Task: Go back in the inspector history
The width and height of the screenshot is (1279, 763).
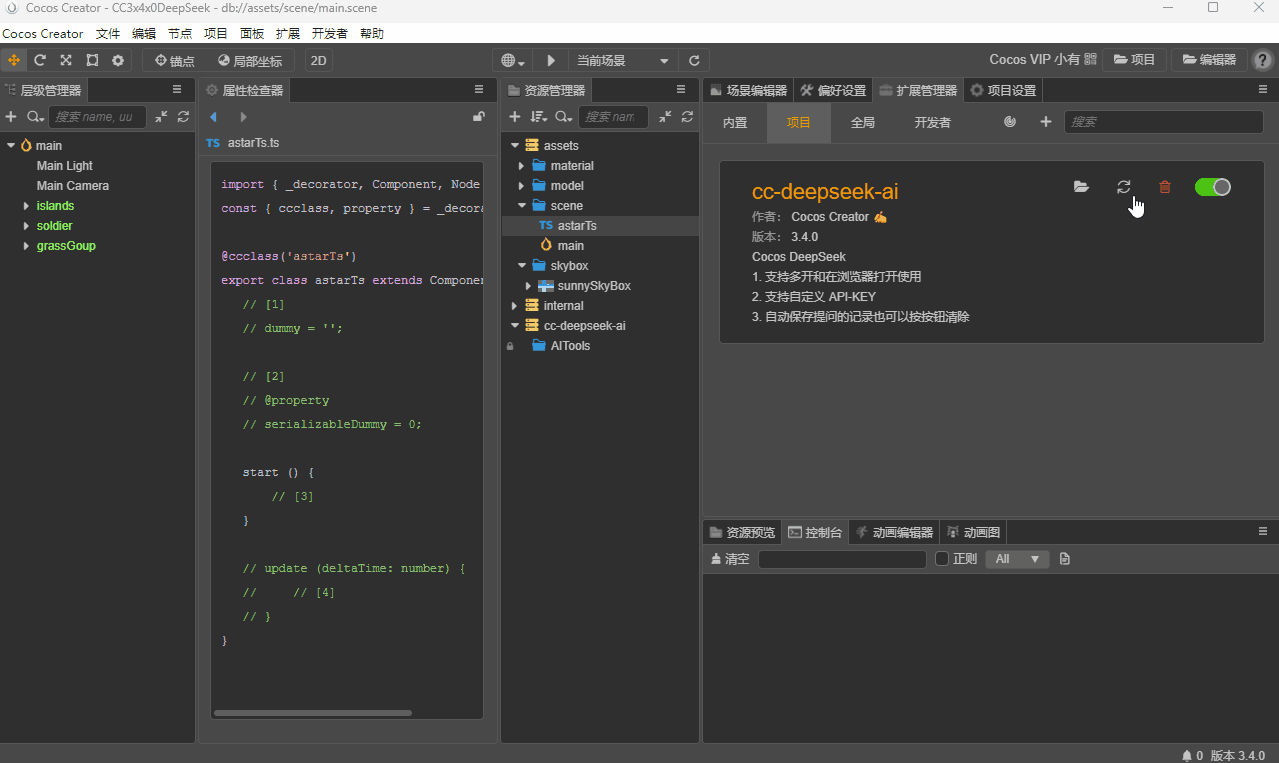Action: tap(213, 117)
